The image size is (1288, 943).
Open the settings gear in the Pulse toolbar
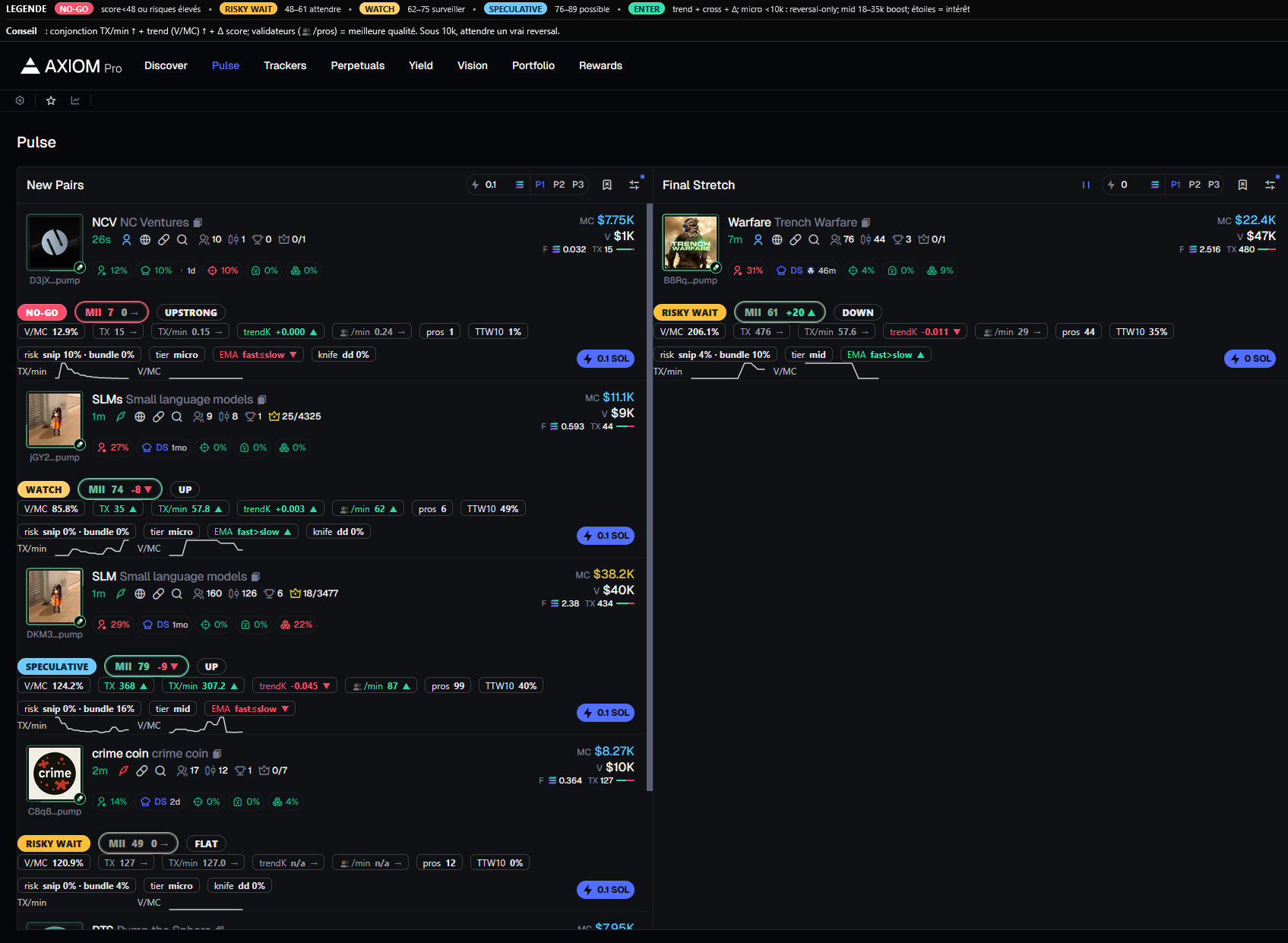[20, 100]
